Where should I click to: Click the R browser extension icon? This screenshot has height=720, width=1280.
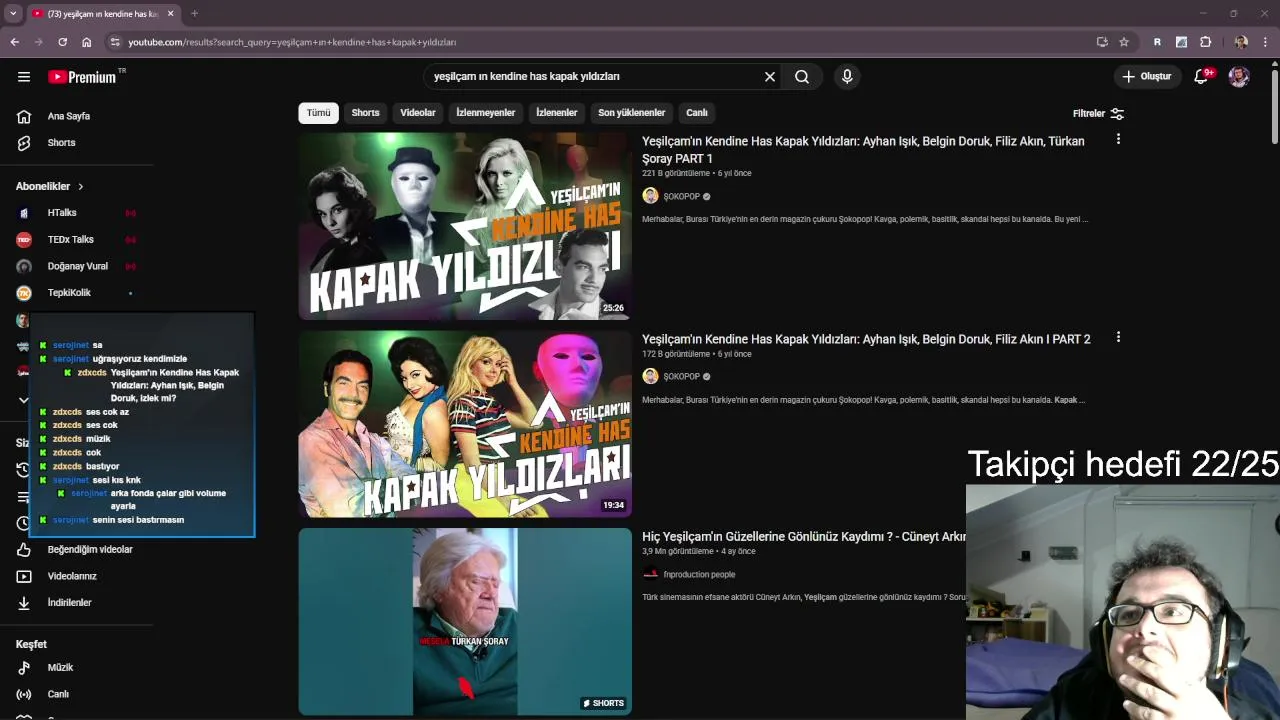[1157, 42]
